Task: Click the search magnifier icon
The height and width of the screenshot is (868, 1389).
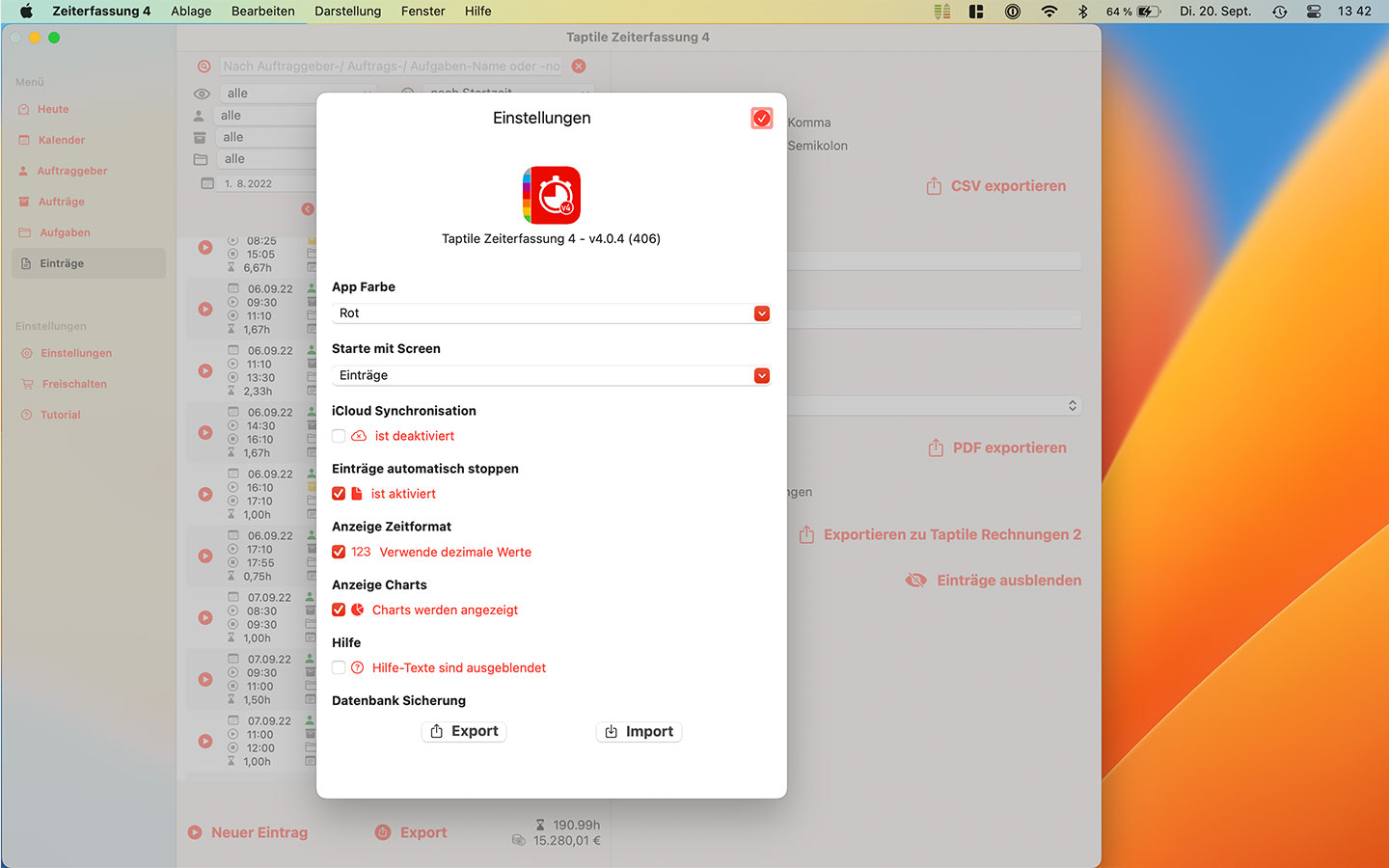Action: pyautogui.click(x=204, y=67)
